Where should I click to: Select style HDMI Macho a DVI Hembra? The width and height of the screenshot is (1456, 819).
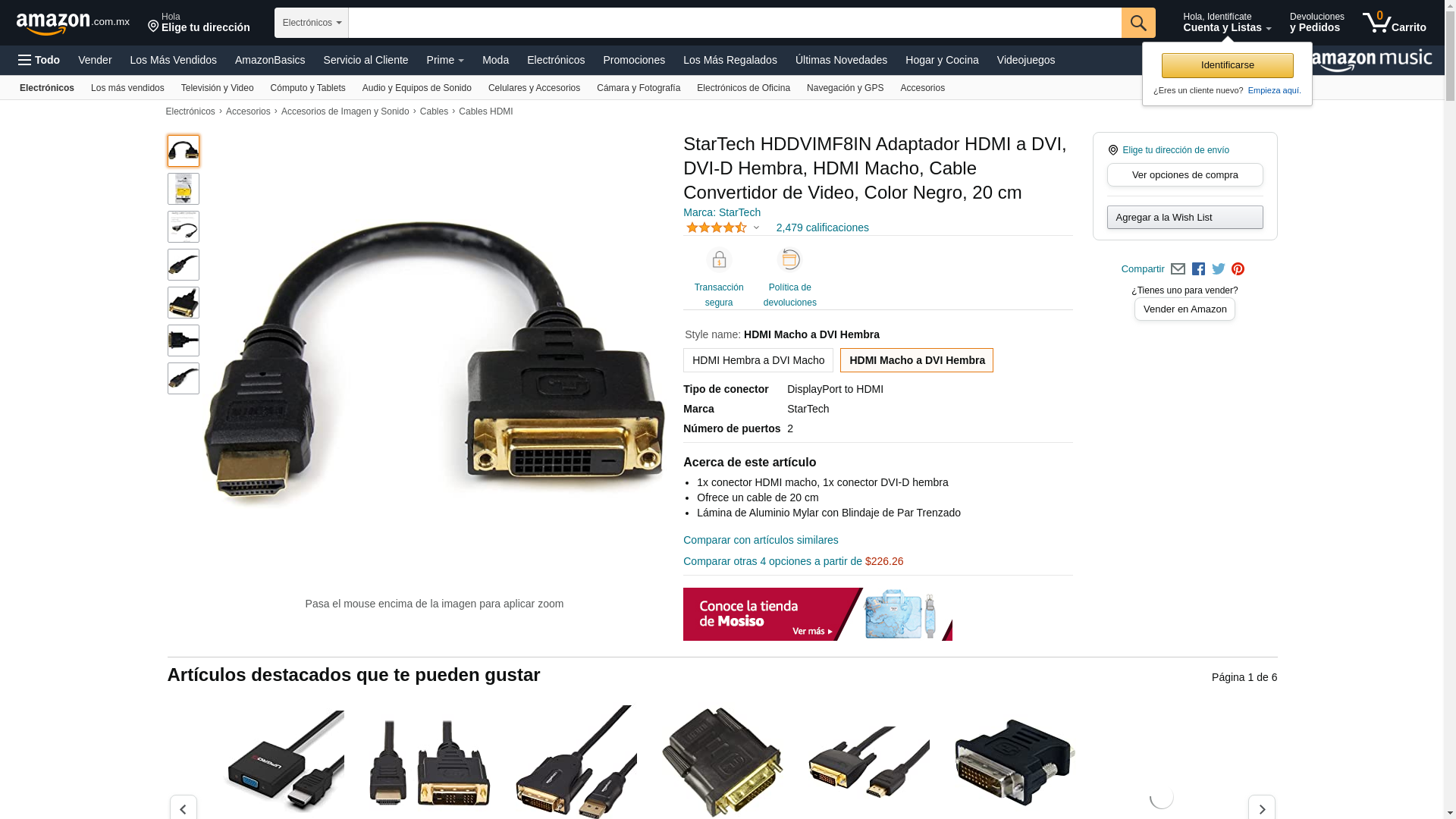pyautogui.click(x=917, y=360)
